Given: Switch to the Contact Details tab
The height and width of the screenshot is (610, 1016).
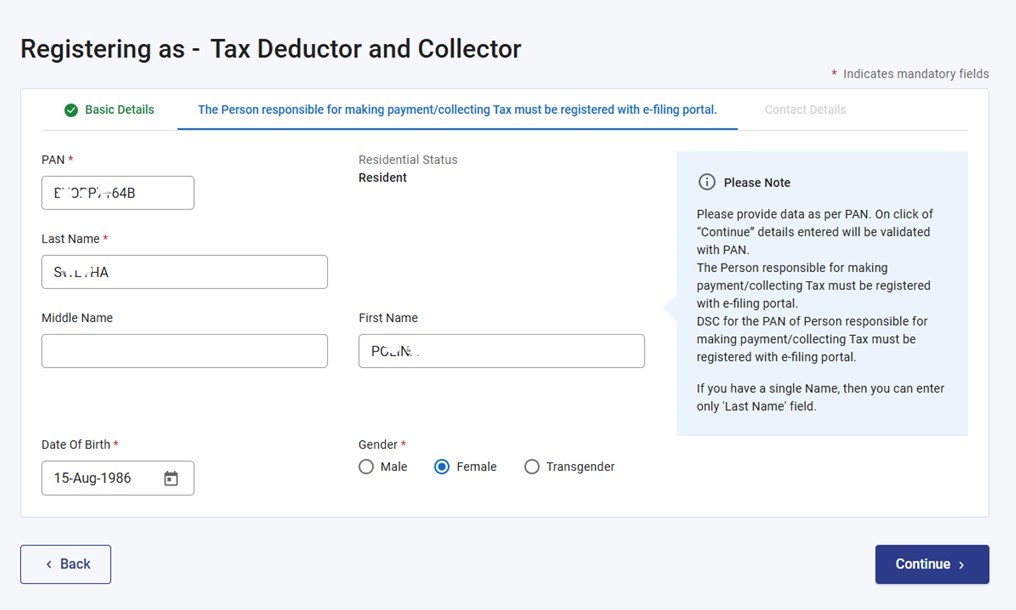Looking at the screenshot, I should pyautogui.click(x=805, y=110).
